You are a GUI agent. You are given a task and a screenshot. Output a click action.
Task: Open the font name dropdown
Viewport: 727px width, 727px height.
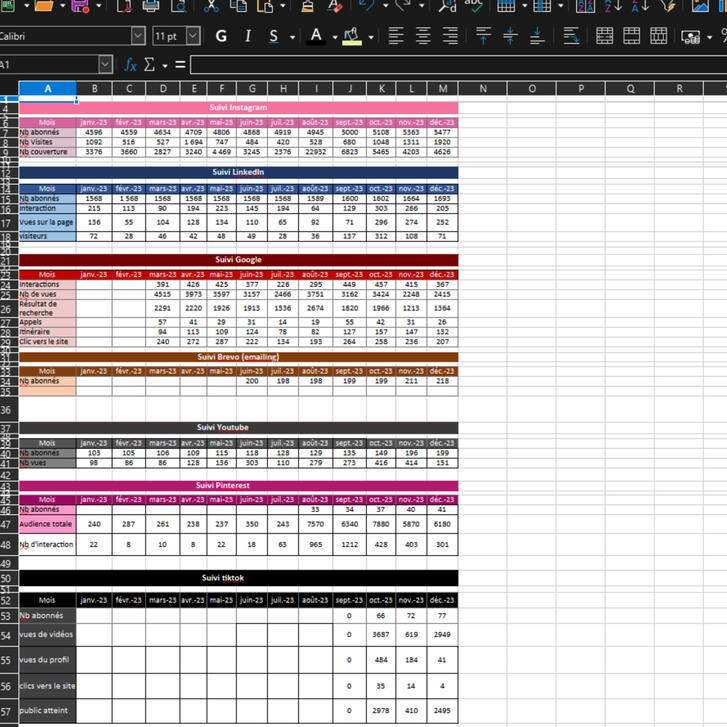coord(138,36)
